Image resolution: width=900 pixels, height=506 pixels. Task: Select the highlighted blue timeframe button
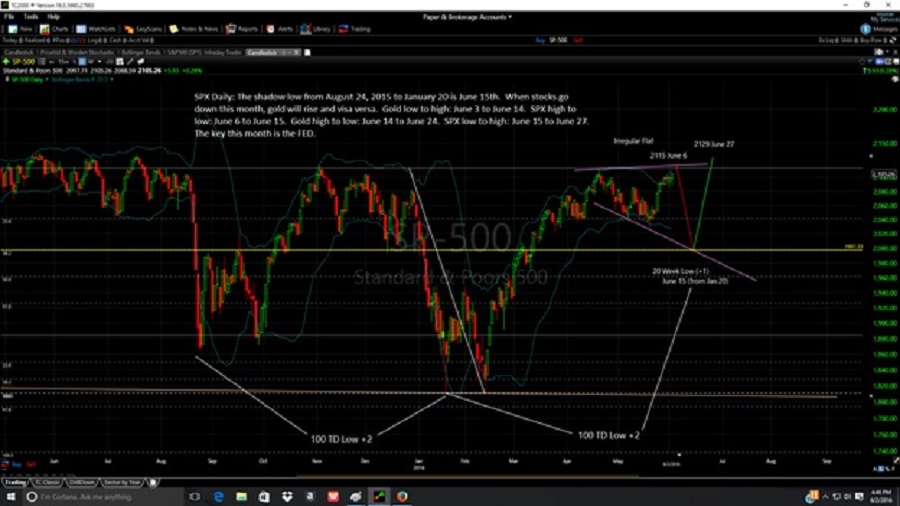point(82,61)
